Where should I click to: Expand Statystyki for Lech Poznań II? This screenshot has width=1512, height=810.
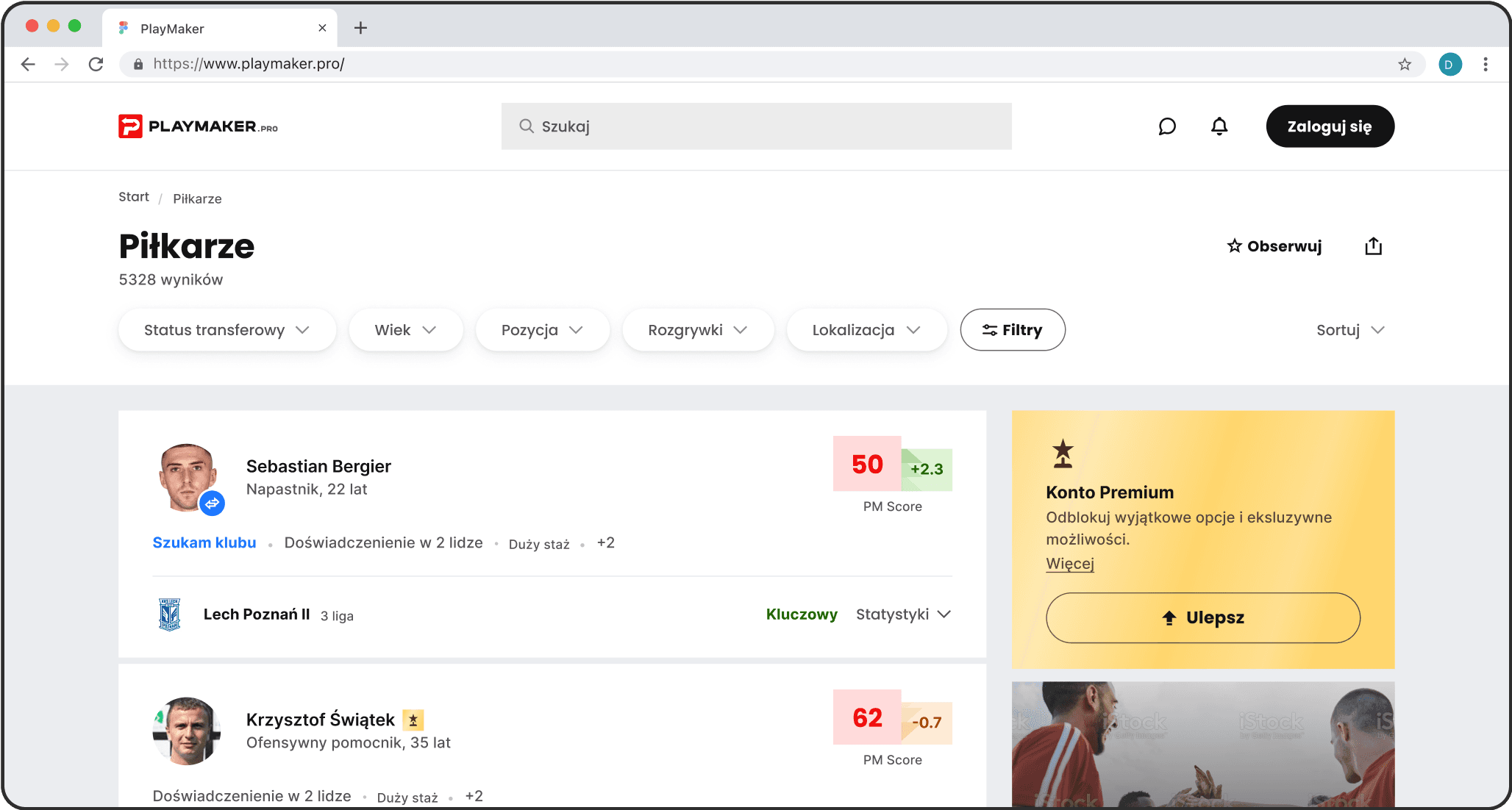[903, 614]
